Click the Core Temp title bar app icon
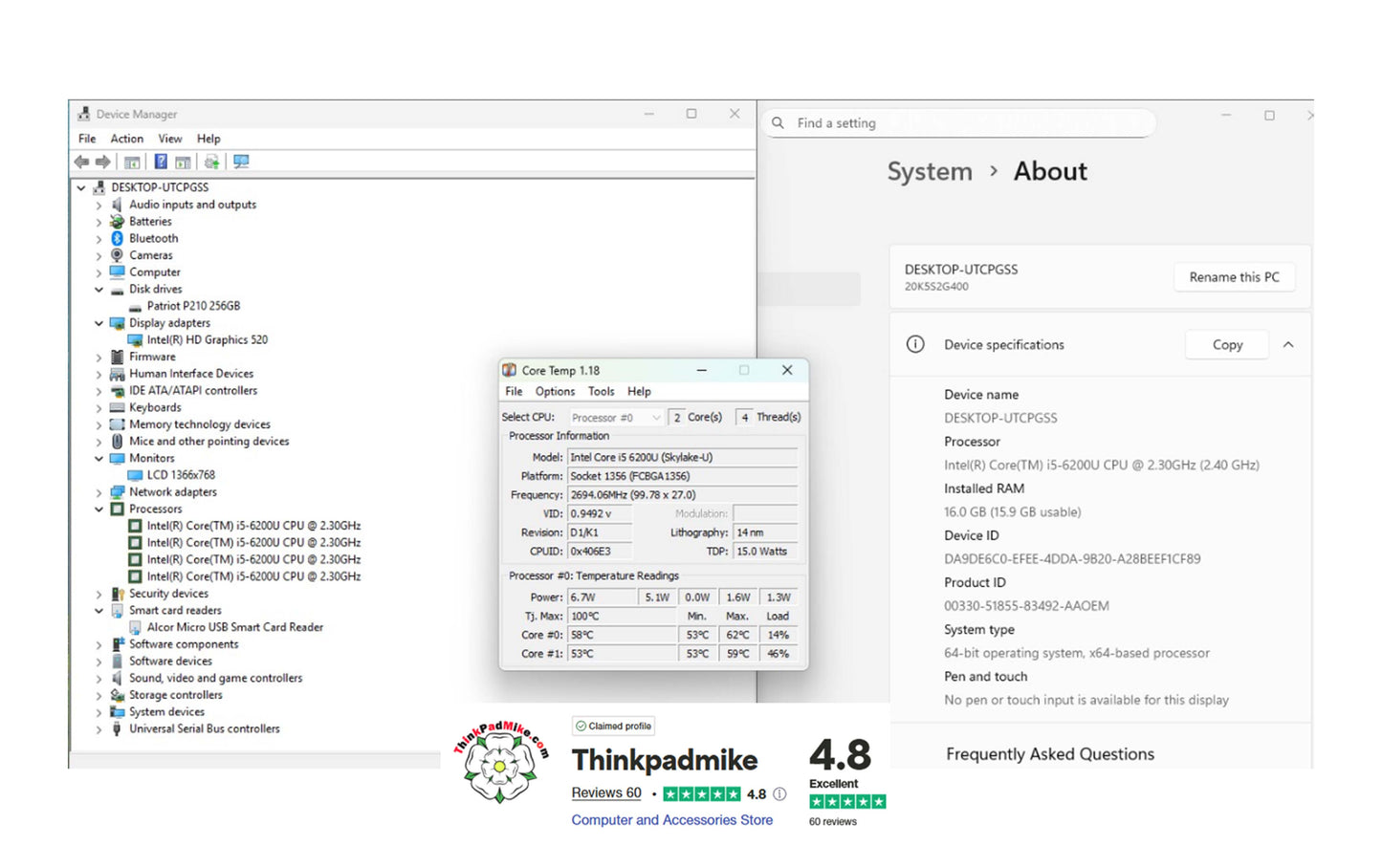Screen dimensions: 1382x868 pyautogui.click(x=510, y=370)
